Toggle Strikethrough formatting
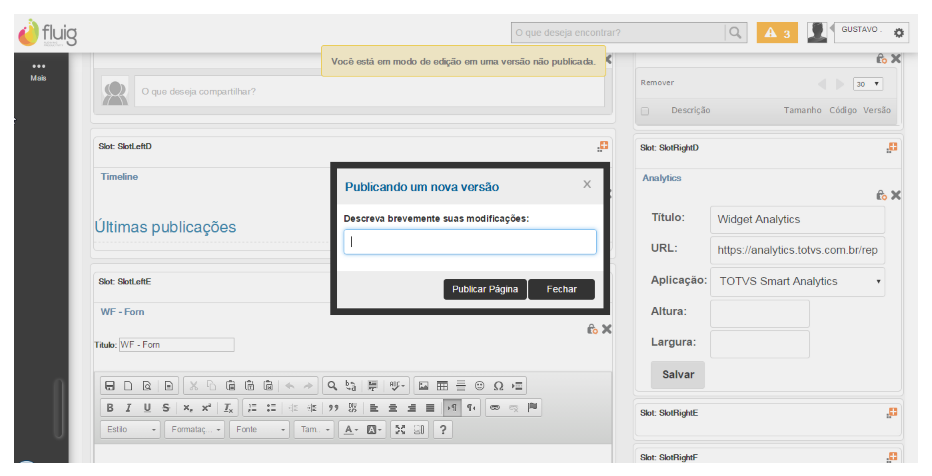This screenshot has width=932, height=476. click(x=166, y=408)
